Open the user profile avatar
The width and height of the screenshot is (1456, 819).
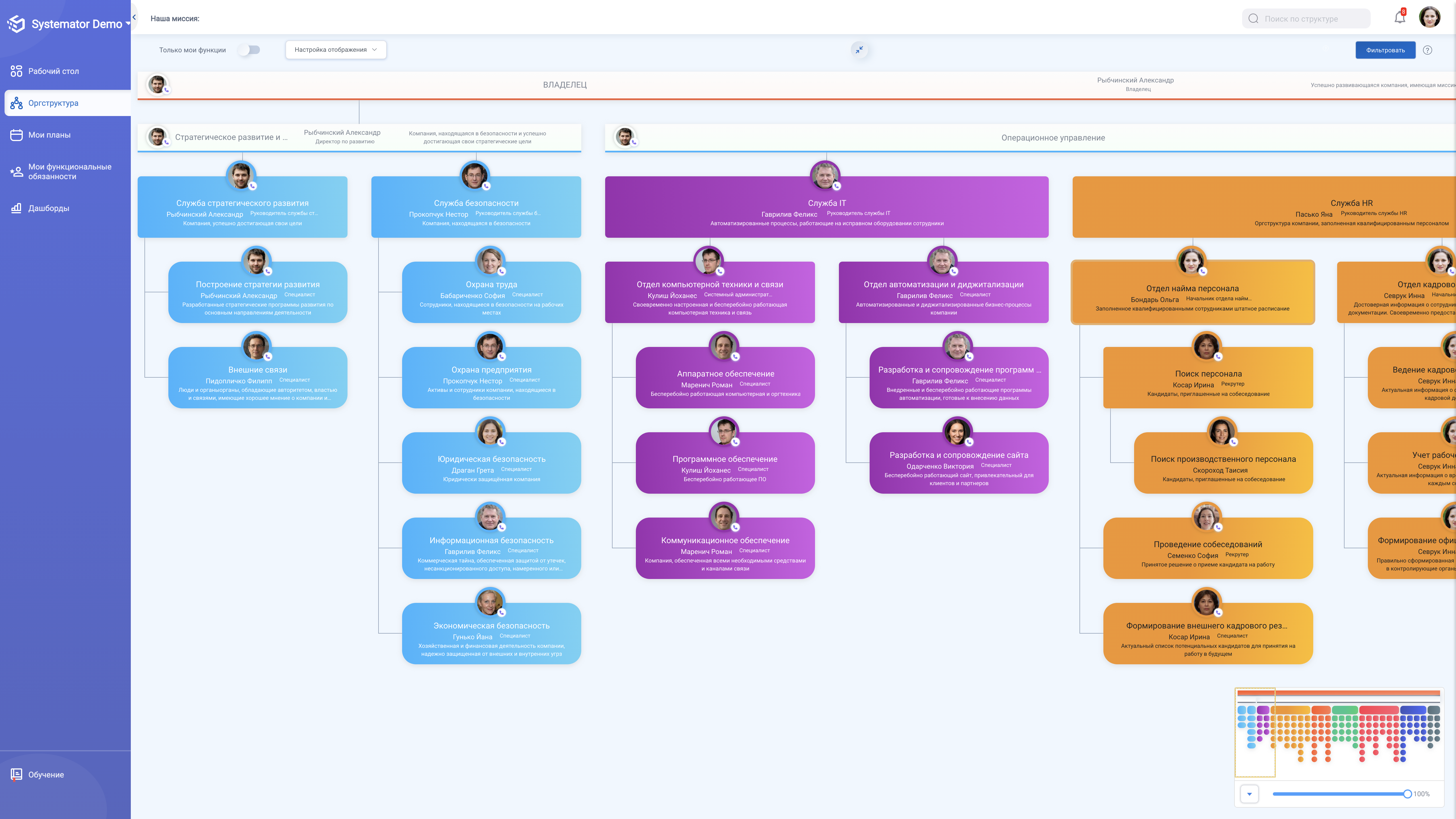tap(1430, 18)
